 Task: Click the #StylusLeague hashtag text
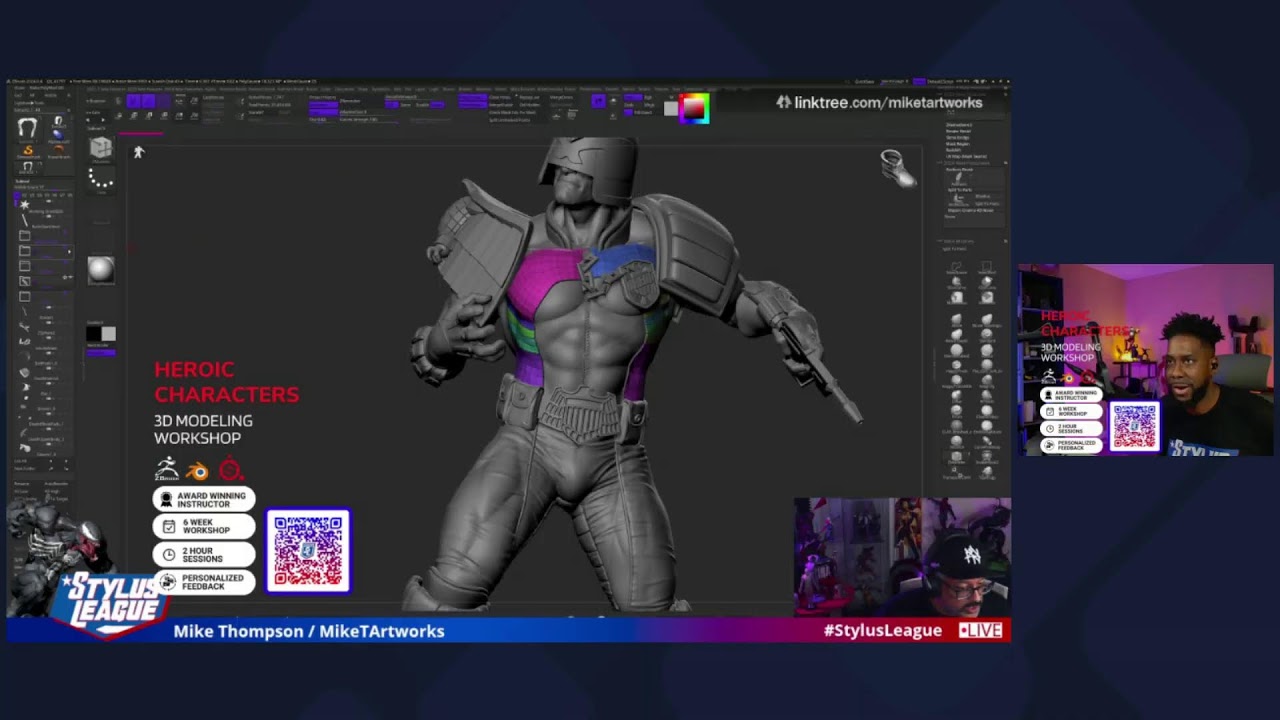point(882,630)
